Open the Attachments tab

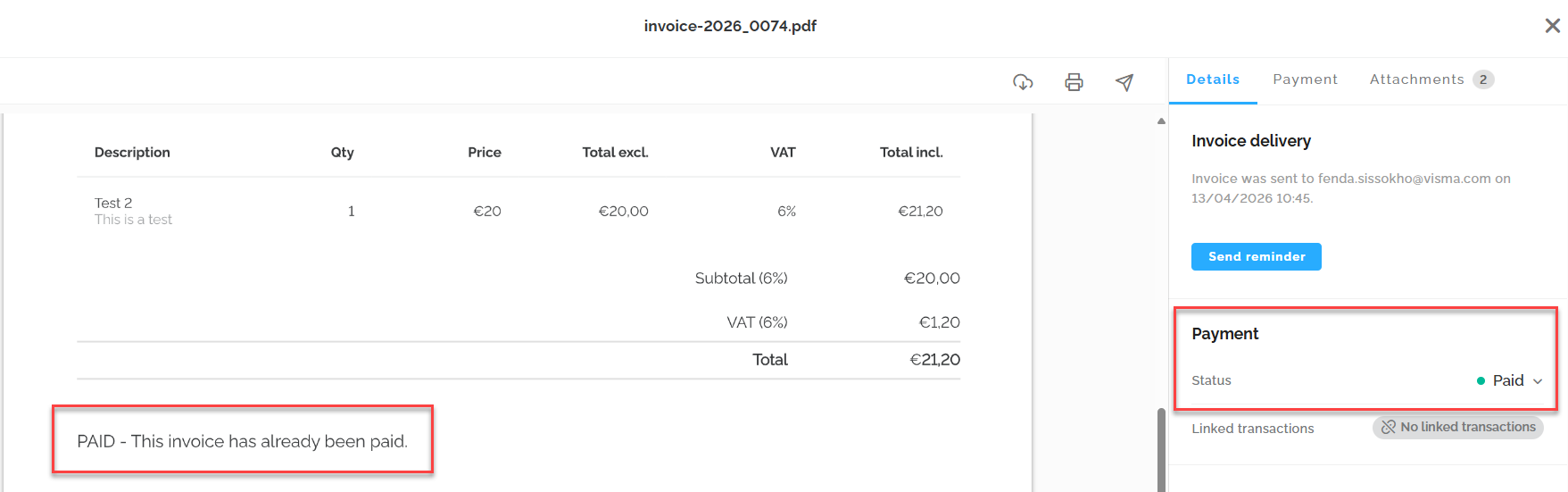click(1416, 79)
